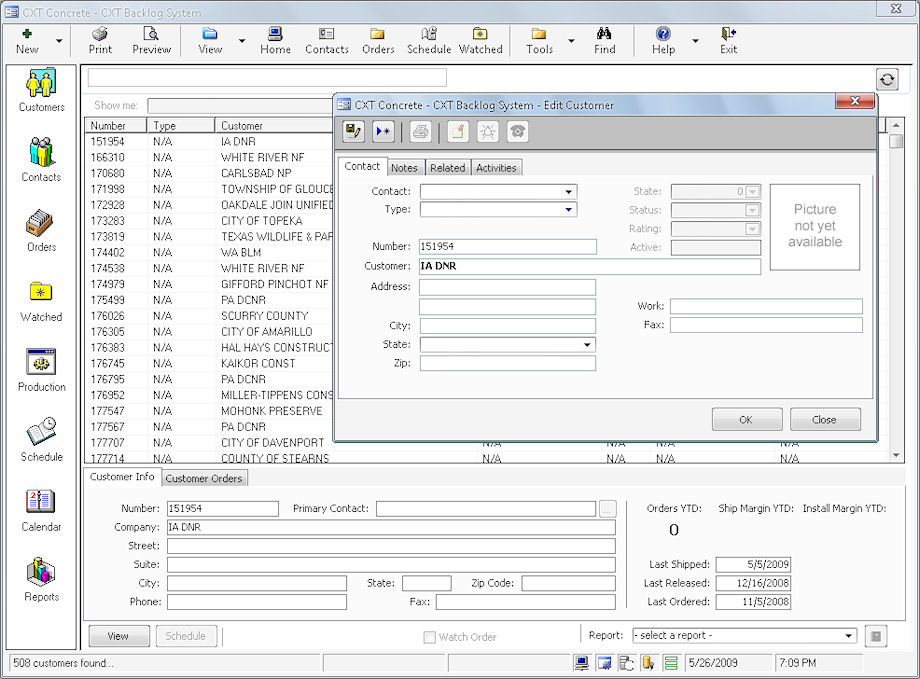Click the Close button in the dialog
This screenshot has height=679, width=920.
tap(824, 420)
